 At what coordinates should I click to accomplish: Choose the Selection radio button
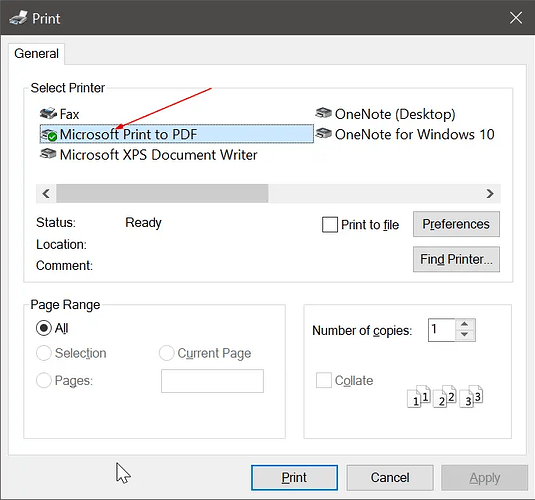tap(44, 353)
